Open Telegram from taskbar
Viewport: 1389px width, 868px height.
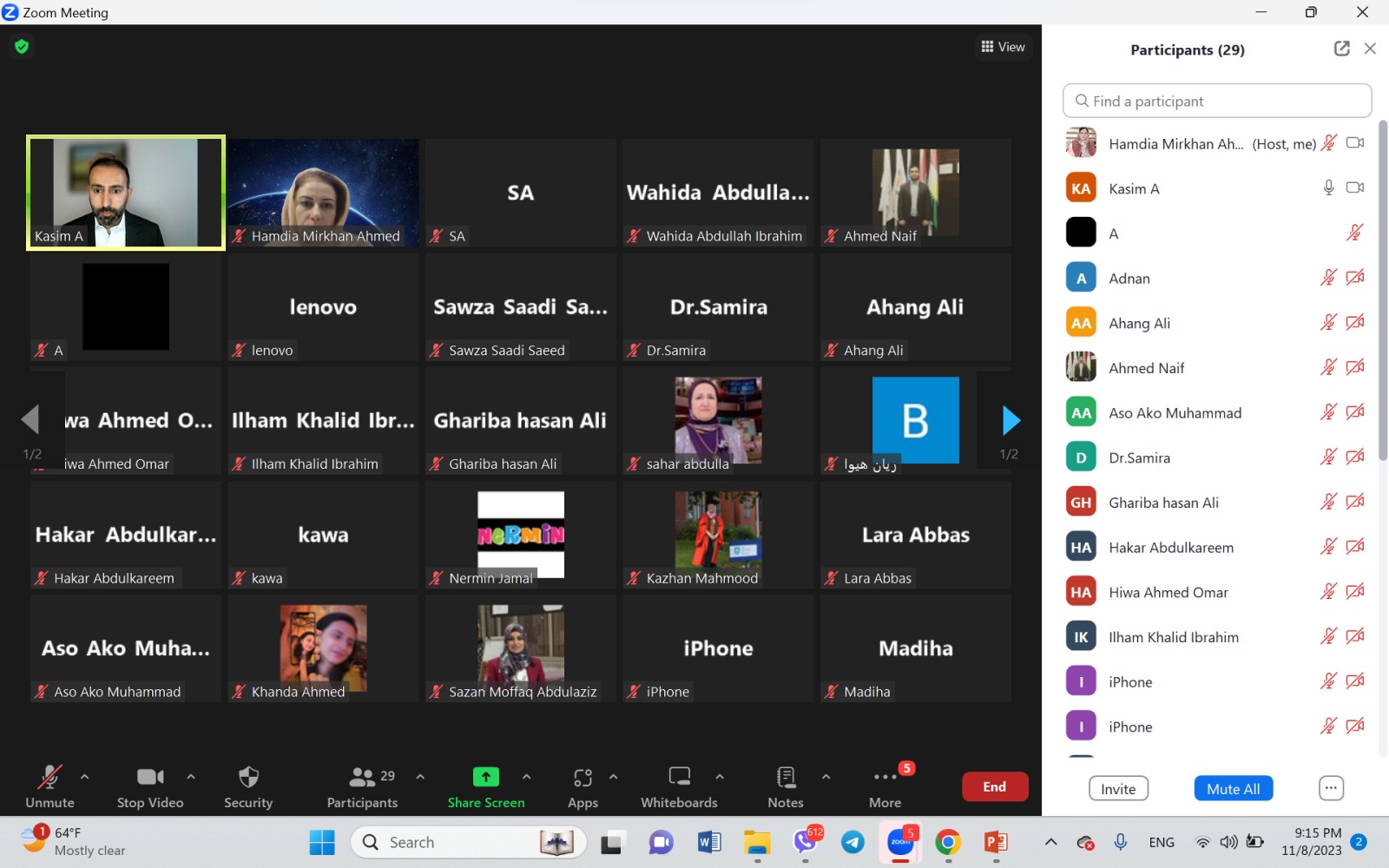coord(852,842)
